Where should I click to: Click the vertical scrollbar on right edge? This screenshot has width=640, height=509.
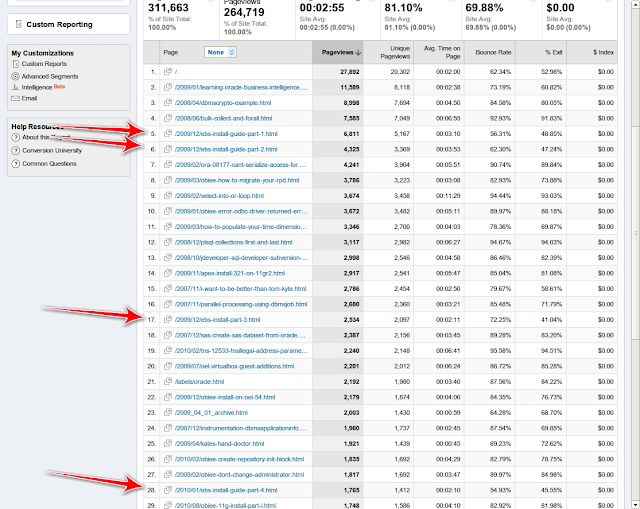pos(636,233)
